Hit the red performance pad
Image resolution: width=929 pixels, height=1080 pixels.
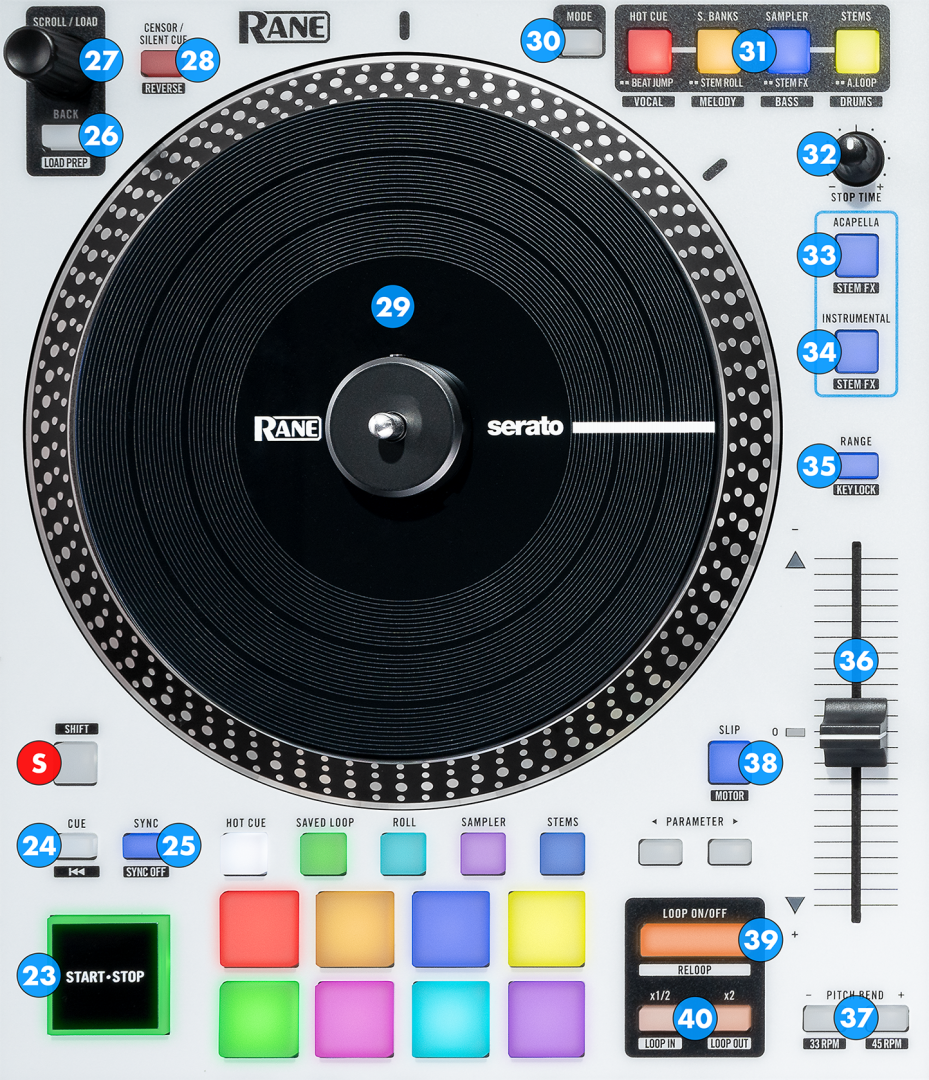(259, 928)
